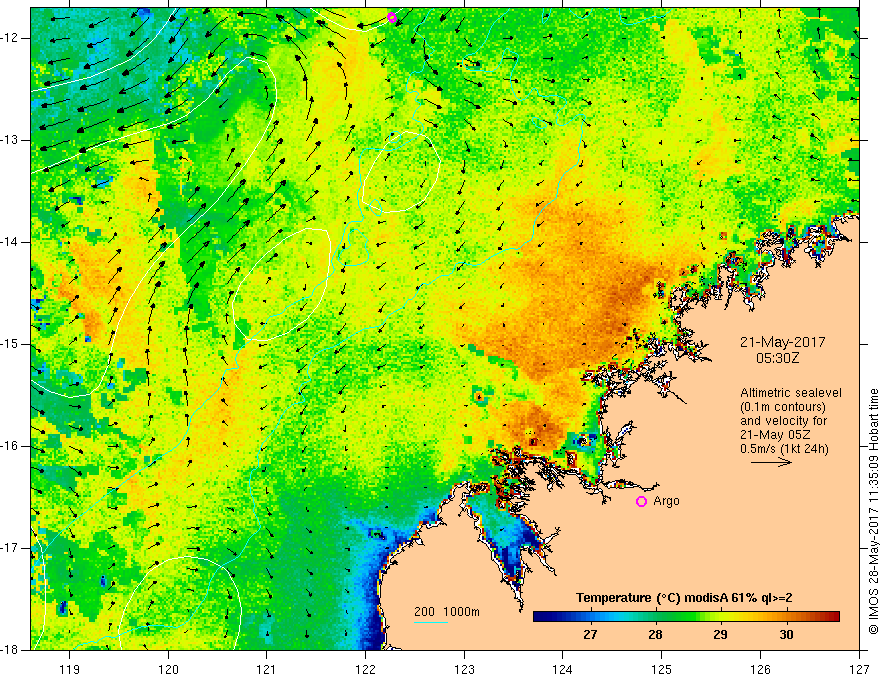The width and height of the screenshot is (880, 680).
Task: Click latitude label -15 on the left axis
Action: (x=11, y=344)
